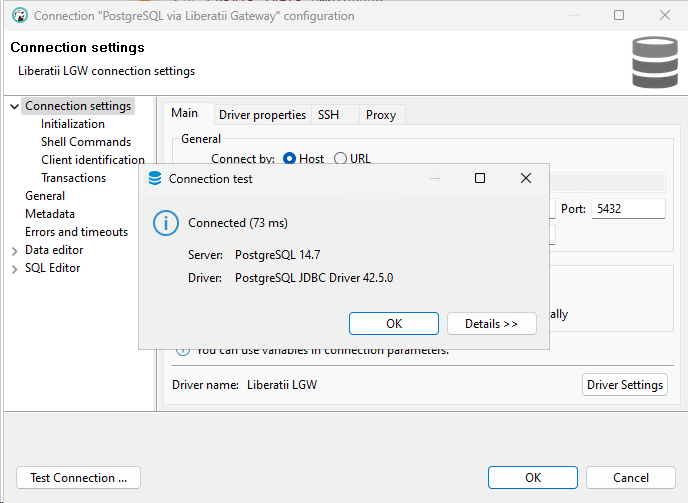The width and height of the screenshot is (688, 503).
Task: Select Client identification in the tree
Action: [x=93, y=160]
